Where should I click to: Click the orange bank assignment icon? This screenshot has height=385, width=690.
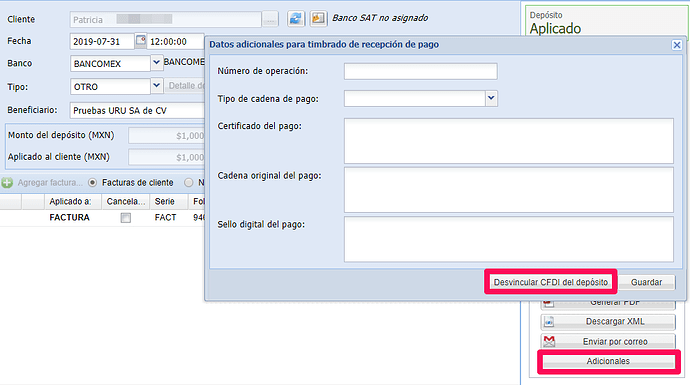(318, 18)
